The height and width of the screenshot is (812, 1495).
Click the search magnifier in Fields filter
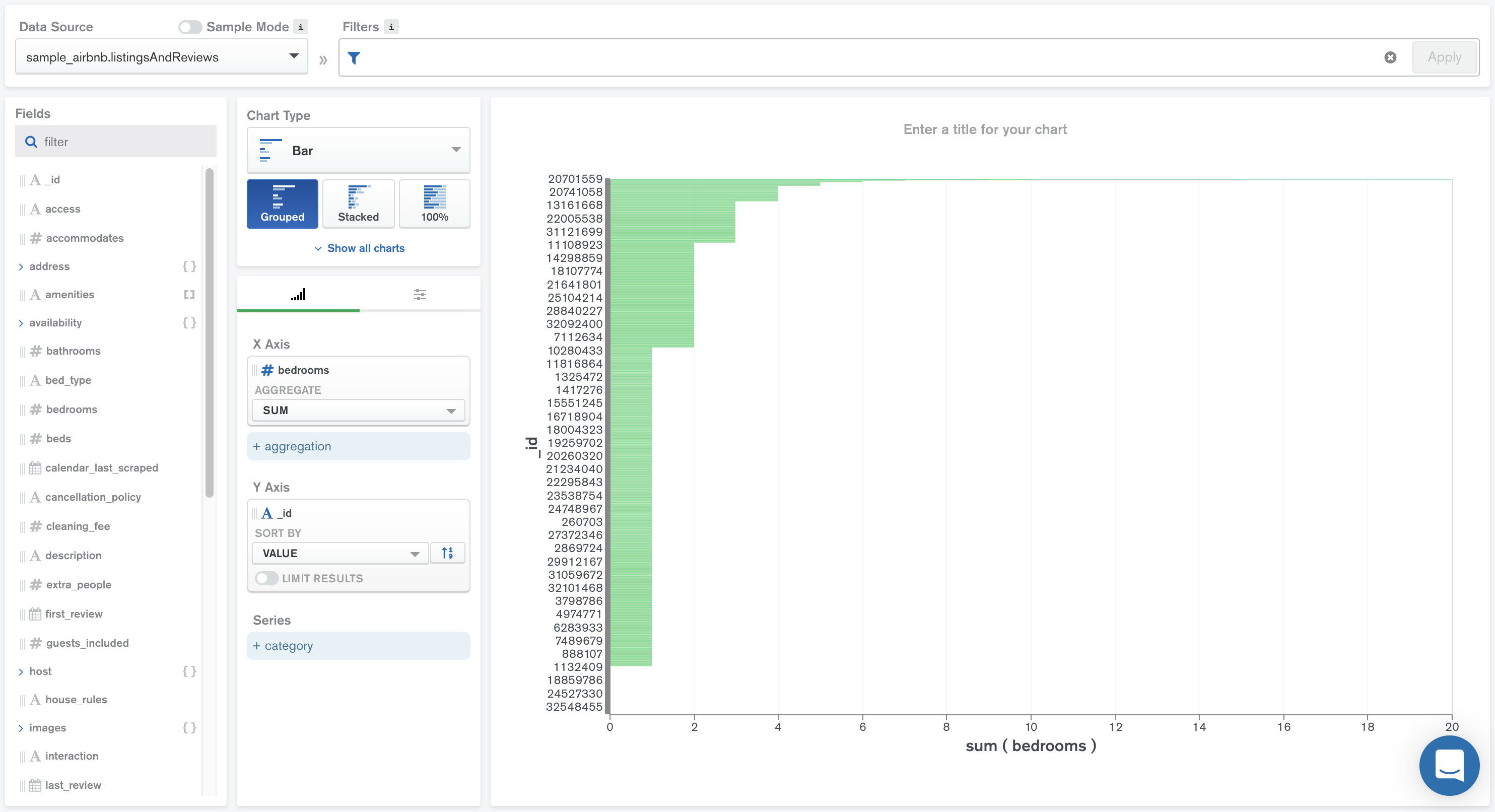click(31, 142)
